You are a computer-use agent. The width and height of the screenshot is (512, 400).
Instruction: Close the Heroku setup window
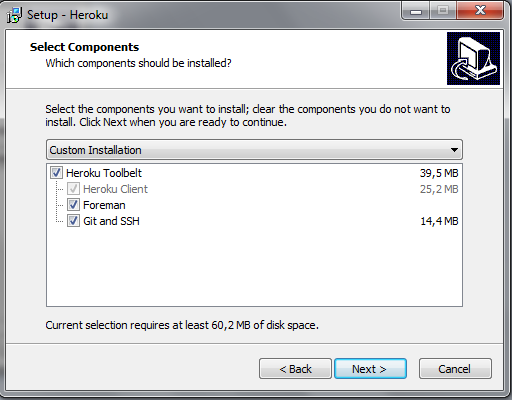(480, 11)
